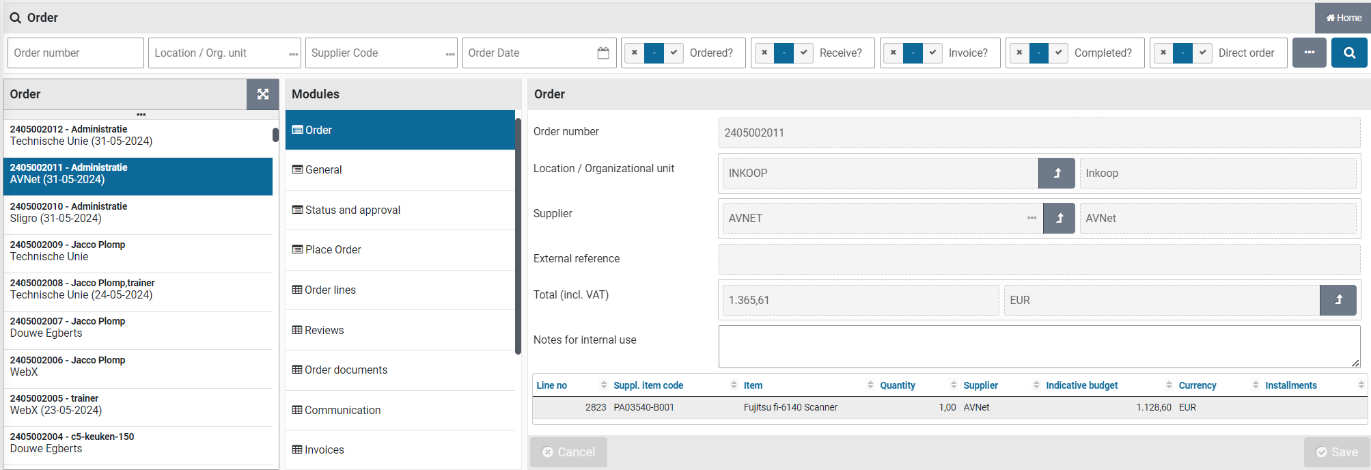Viewport: 1371px width, 470px height.
Task: Jump to linked Supplier AVNET record
Action: (x=1058, y=217)
